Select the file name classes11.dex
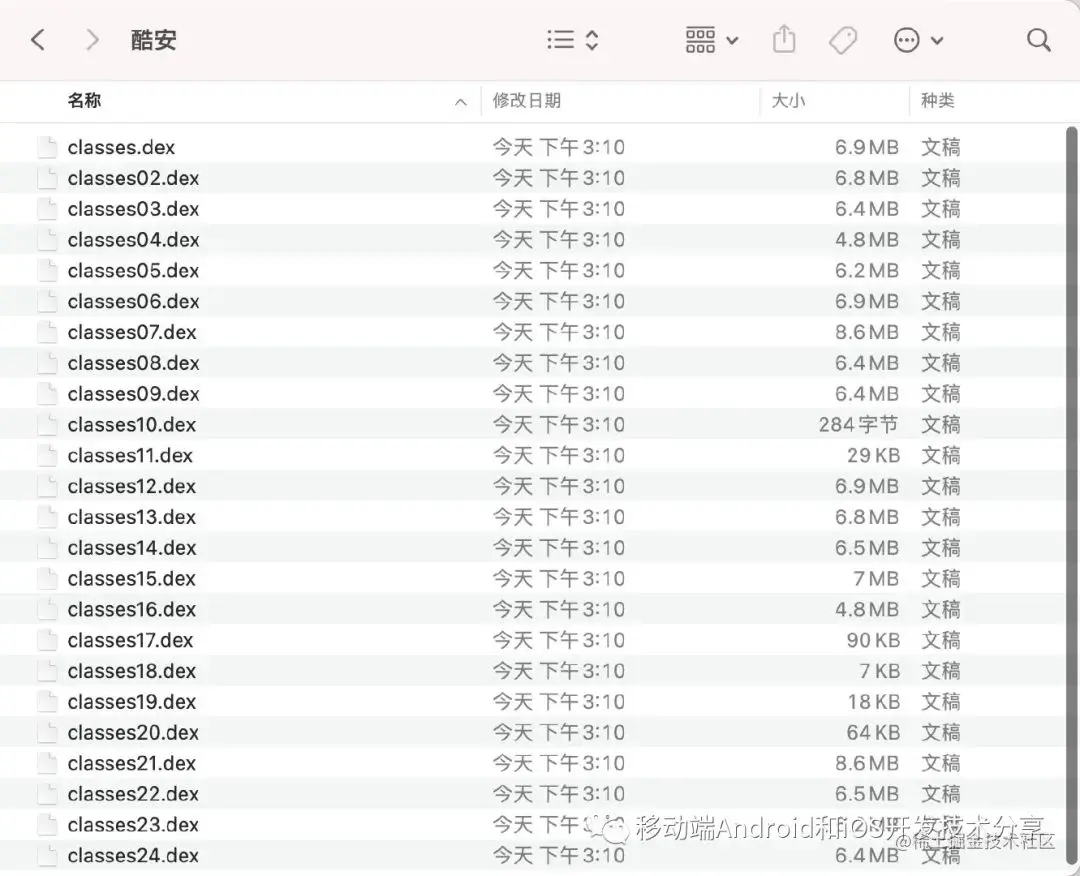The width and height of the screenshot is (1080, 876). click(x=130, y=455)
